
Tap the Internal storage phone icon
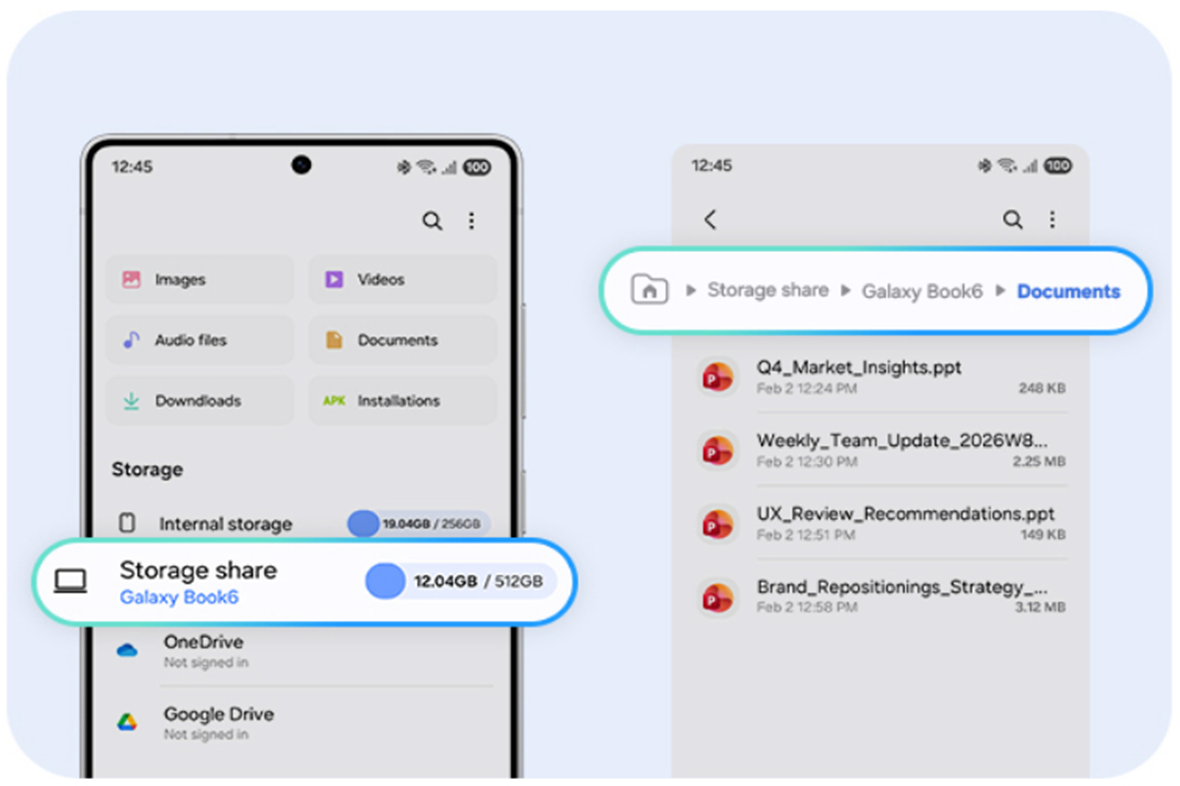[x=127, y=522]
